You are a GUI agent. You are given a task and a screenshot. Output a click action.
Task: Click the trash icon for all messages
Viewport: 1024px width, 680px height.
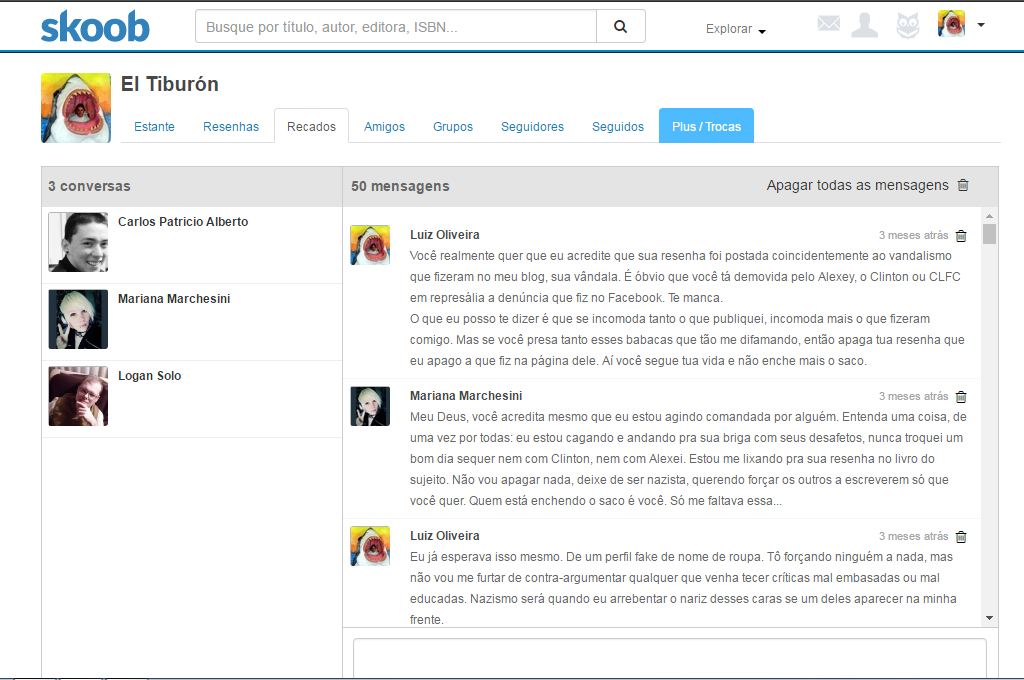tap(963, 186)
